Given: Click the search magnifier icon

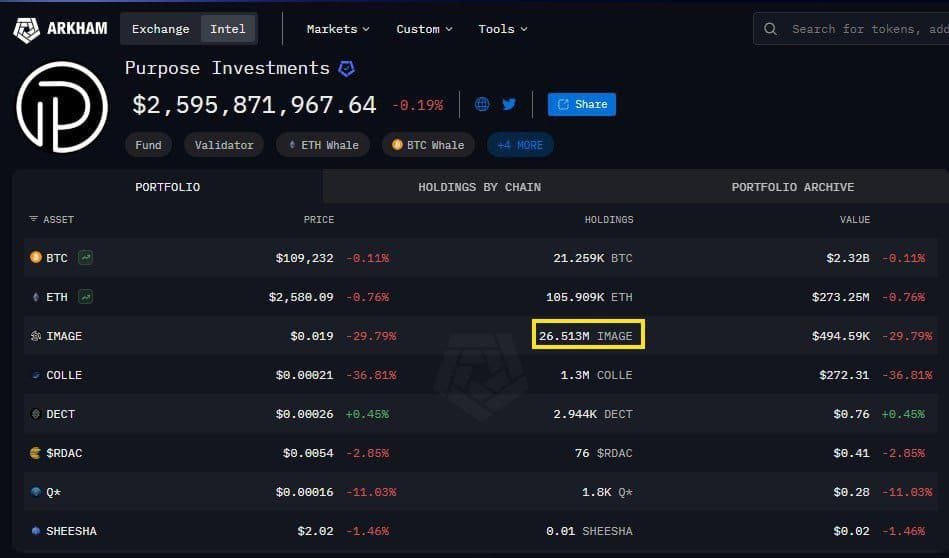Looking at the screenshot, I should pyautogui.click(x=770, y=28).
